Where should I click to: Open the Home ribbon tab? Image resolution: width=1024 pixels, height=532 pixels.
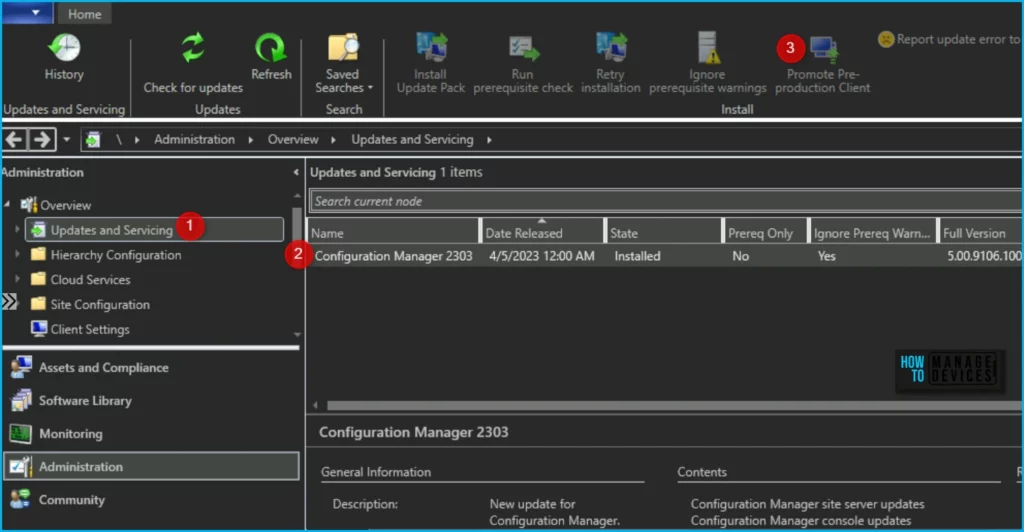(x=85, y=14)
